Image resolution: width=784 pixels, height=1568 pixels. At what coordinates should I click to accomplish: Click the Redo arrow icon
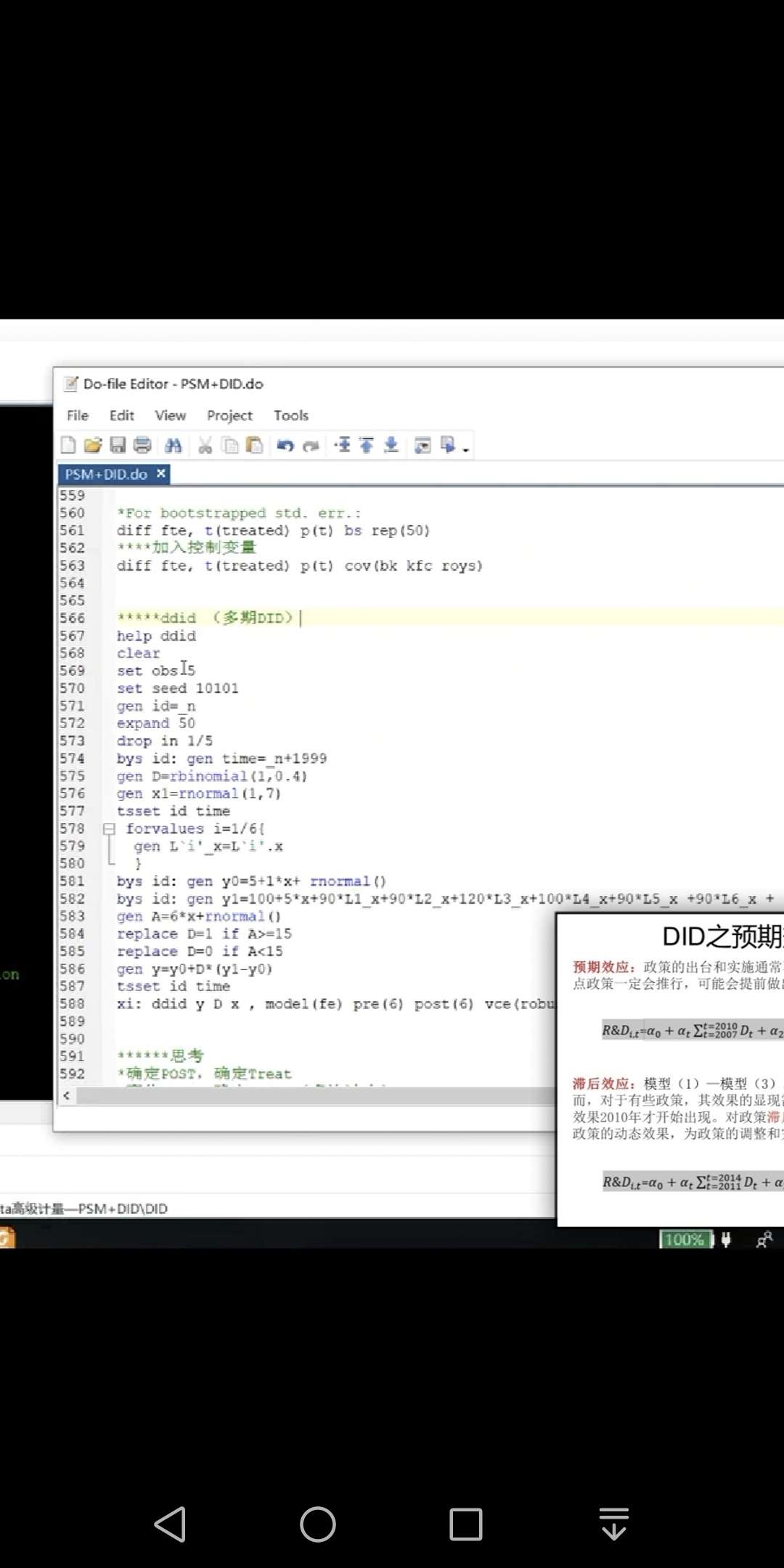pyautogui.click(x=311, y=445)
